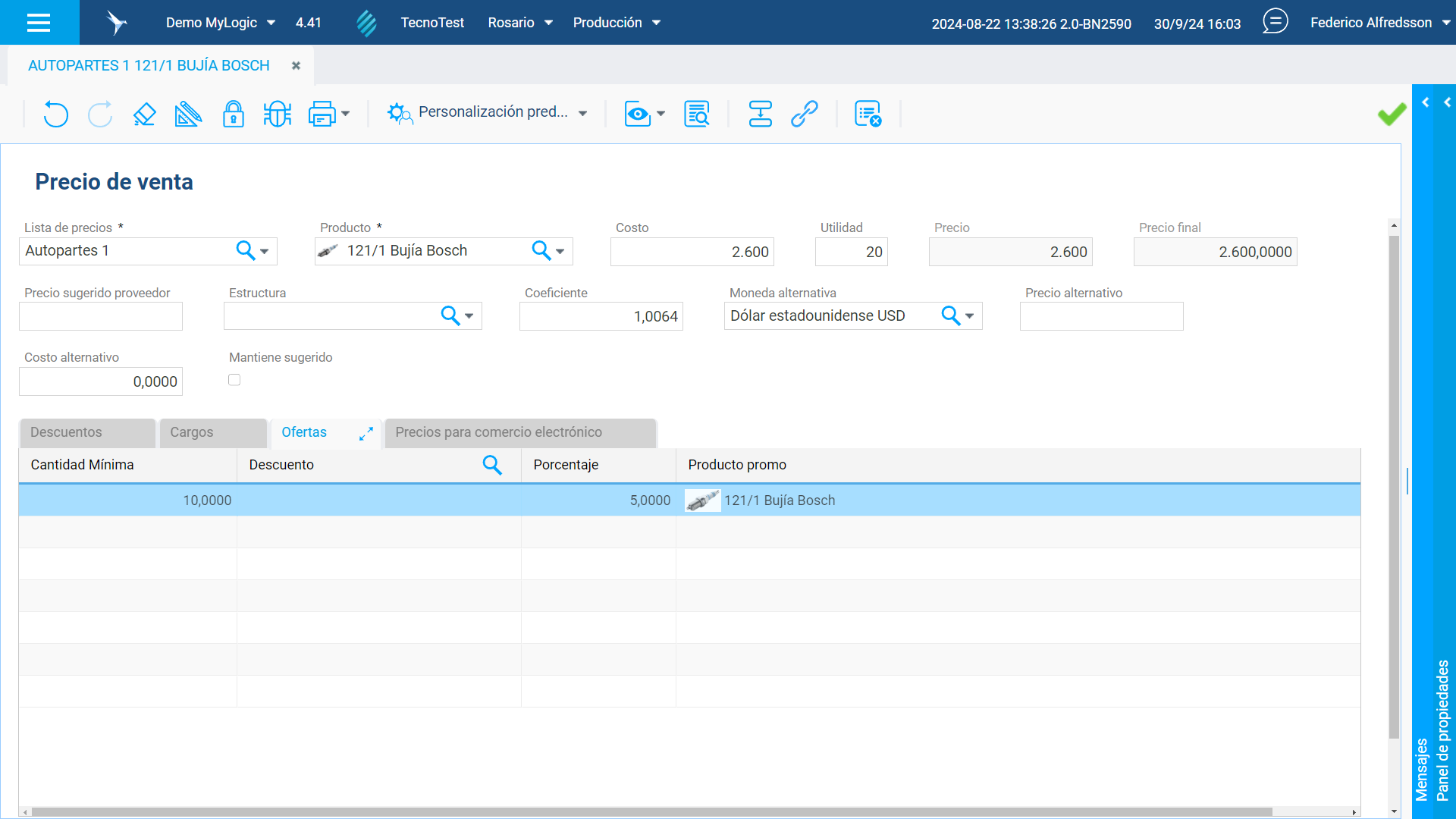Screen dimensions: 1456x819
Task: Open Federico Alfredsson user menu
Action: point(1379,23)
